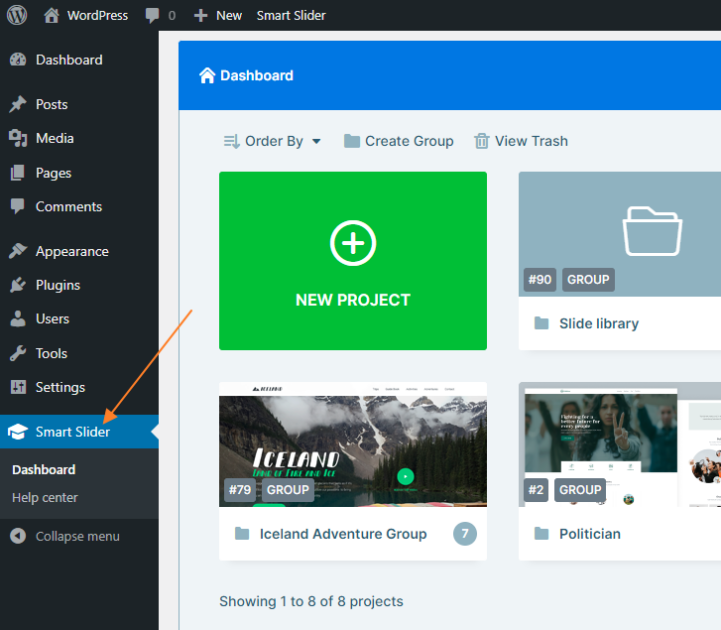The width and height of the screenshot is (721, 630).
Task: Select Smart Slider in the sidebar
Action: (79, 432)
